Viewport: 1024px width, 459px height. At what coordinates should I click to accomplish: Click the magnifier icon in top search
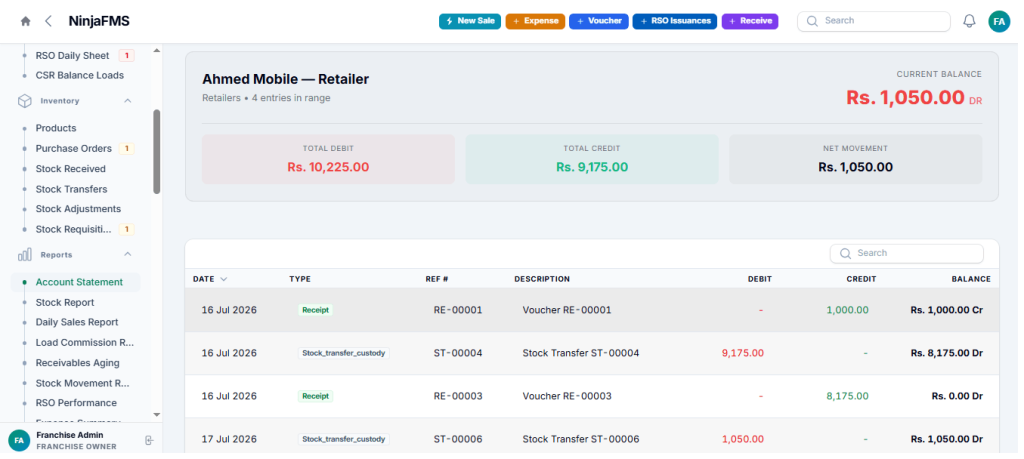coord(812,21)
